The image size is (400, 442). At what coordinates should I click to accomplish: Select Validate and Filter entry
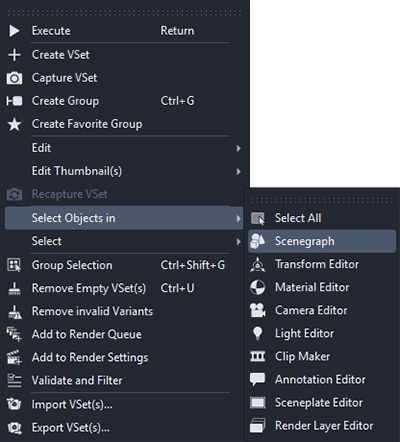(x=124, y=381)
